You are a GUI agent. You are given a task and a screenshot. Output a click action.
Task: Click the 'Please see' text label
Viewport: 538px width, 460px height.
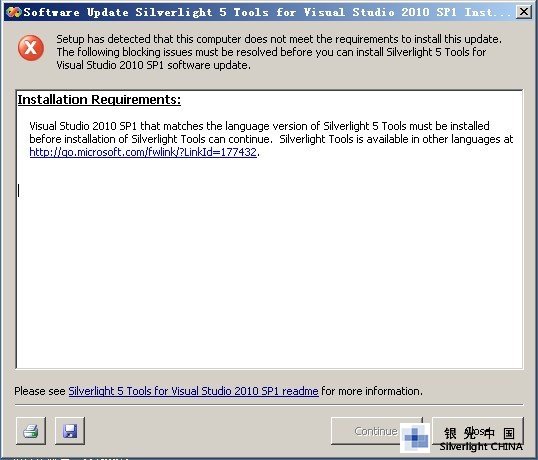(40, 391)
